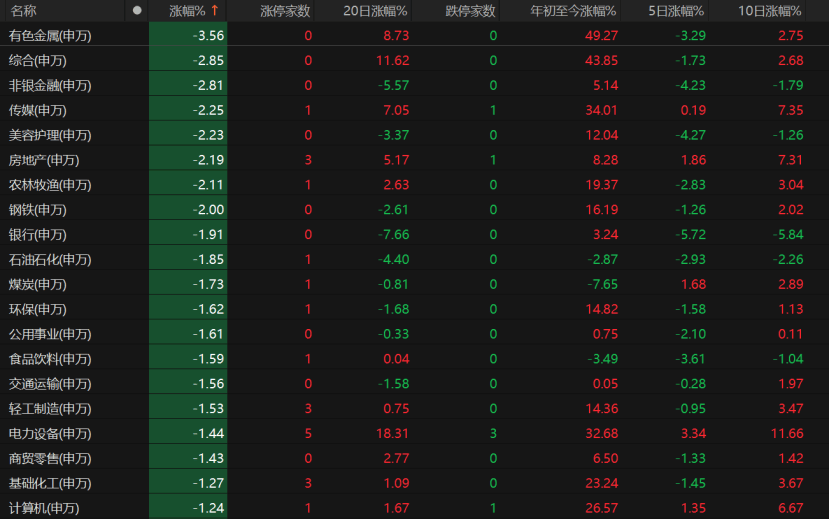Screen dimensions: 830x519
Task: Select 食品饮料(申万) in the list
Action: (49, 359)
